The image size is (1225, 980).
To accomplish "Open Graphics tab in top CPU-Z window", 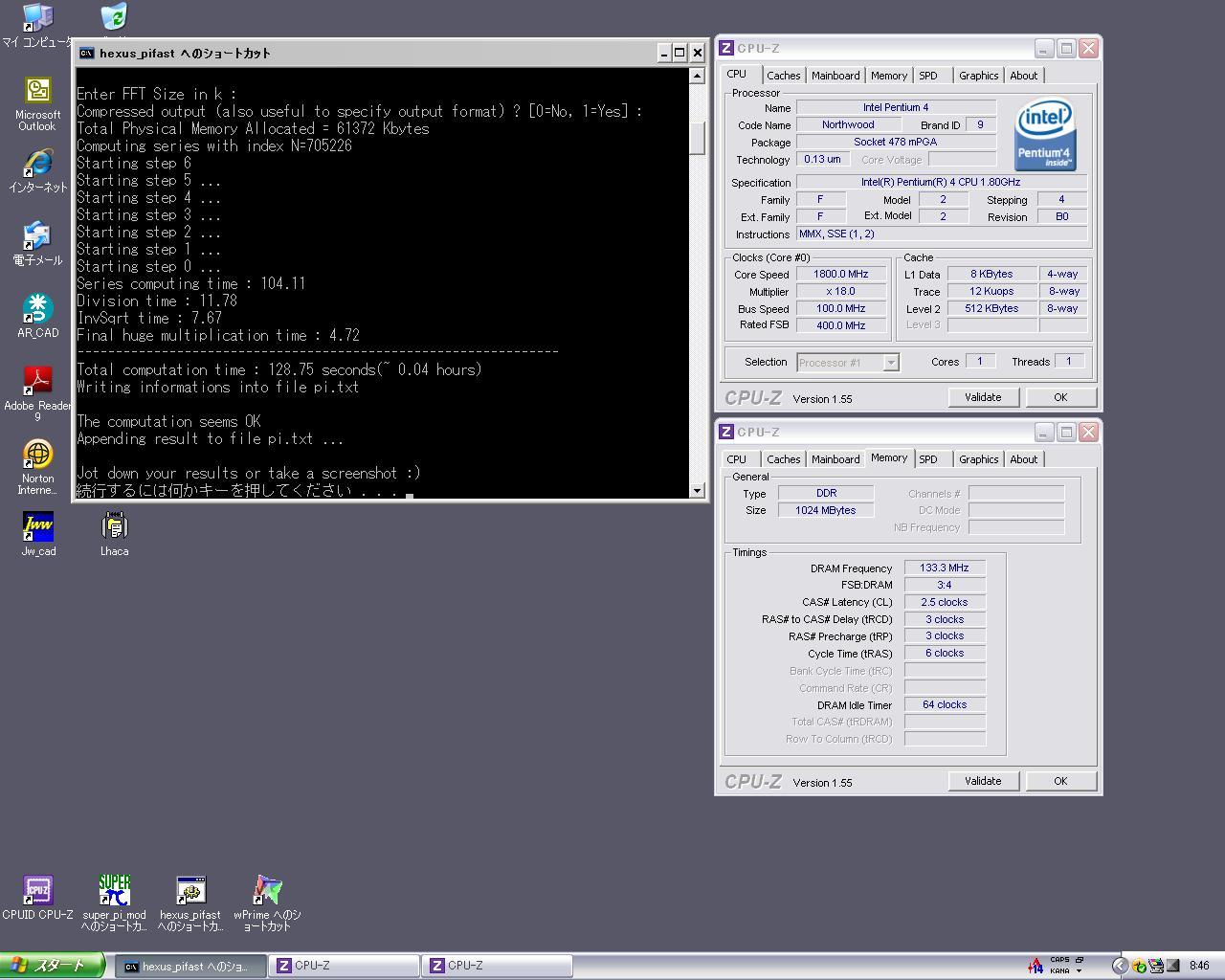I will pyautogui.click(x=978, y=76).
